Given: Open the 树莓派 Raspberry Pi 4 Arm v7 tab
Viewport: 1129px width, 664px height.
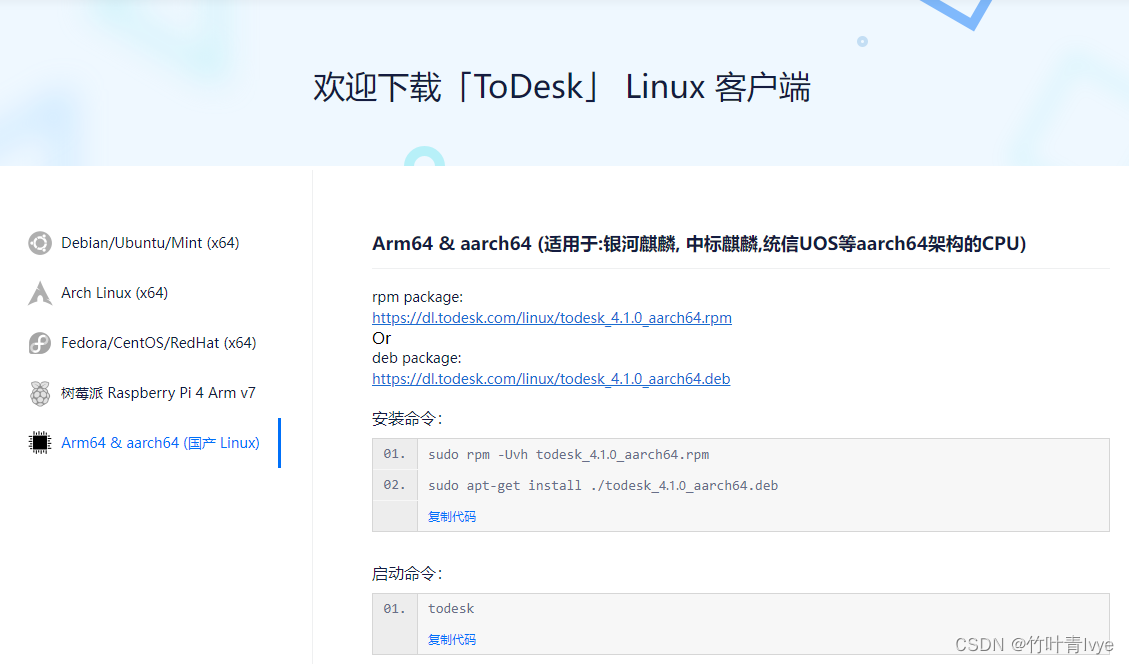Looking at the screenshot, I should click(158, 393).
